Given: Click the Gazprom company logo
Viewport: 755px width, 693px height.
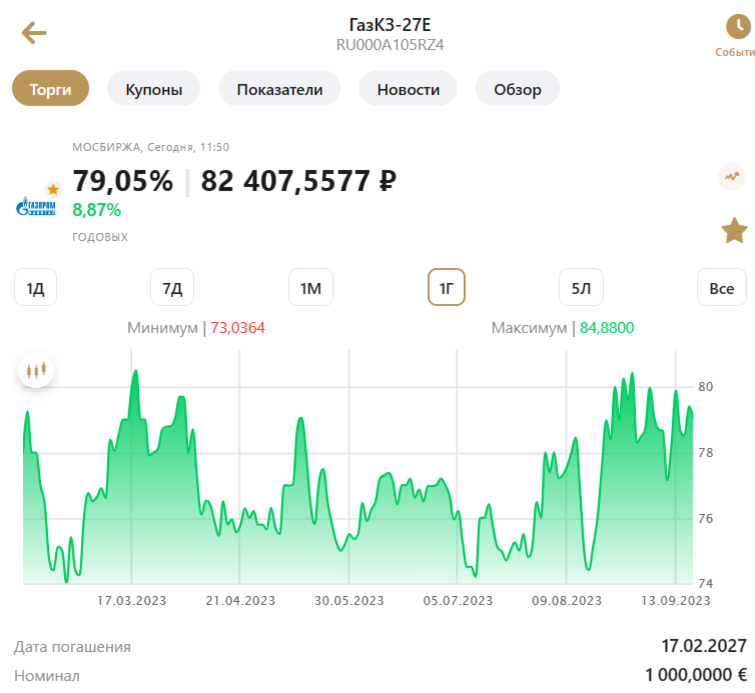Looking at the screenshot, I should [36, 207].
